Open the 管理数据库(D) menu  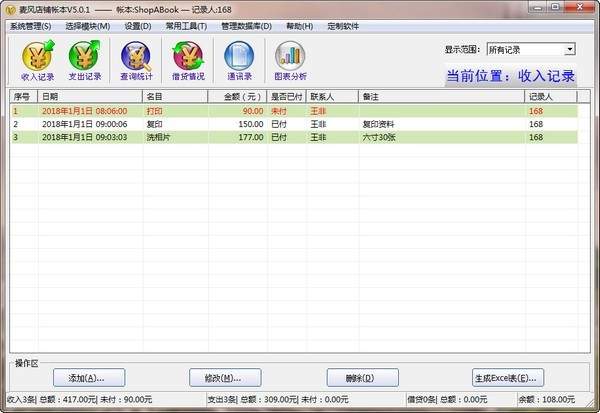click(246, 26)
